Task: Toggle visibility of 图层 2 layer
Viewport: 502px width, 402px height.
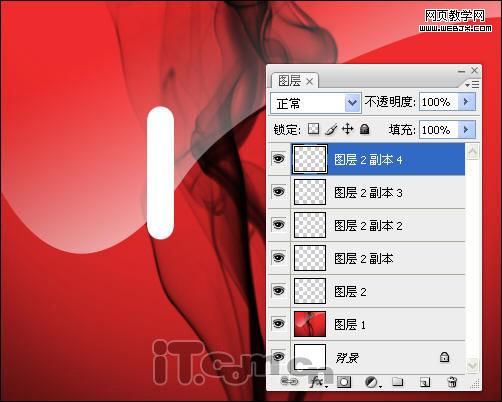Action: 279,290
